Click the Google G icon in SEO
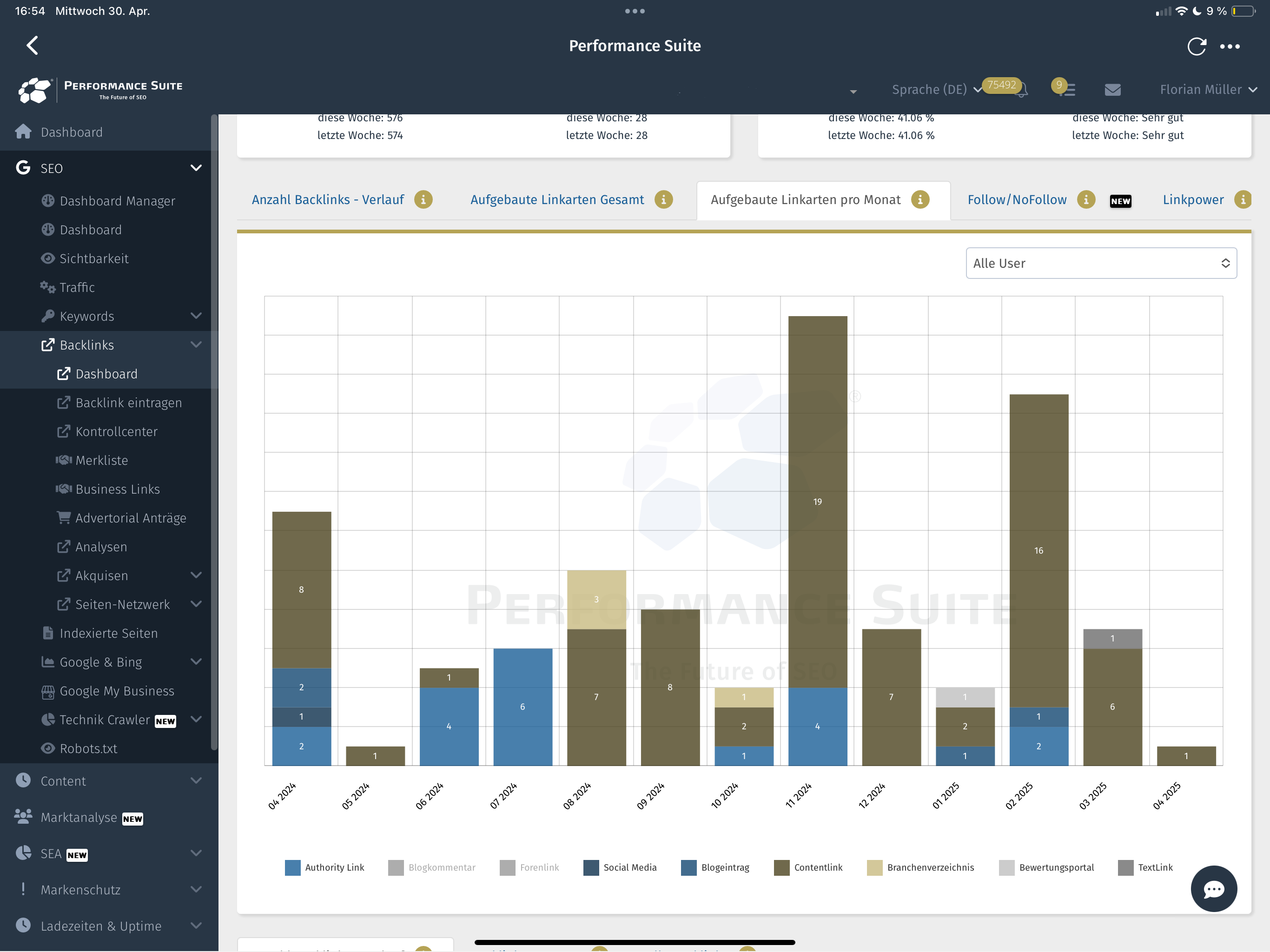This screenshot has height=952, width=1270. [23, 168]
